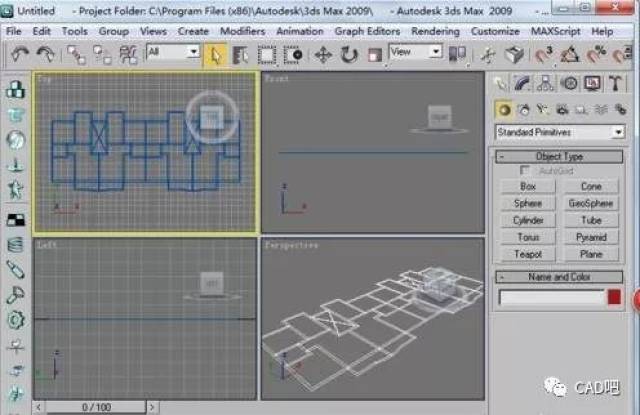Image resolution: width=640 pixels, height=415 pixels.
Task: Click the Pyramid primitive button
Action: click(x=591, y=237)
